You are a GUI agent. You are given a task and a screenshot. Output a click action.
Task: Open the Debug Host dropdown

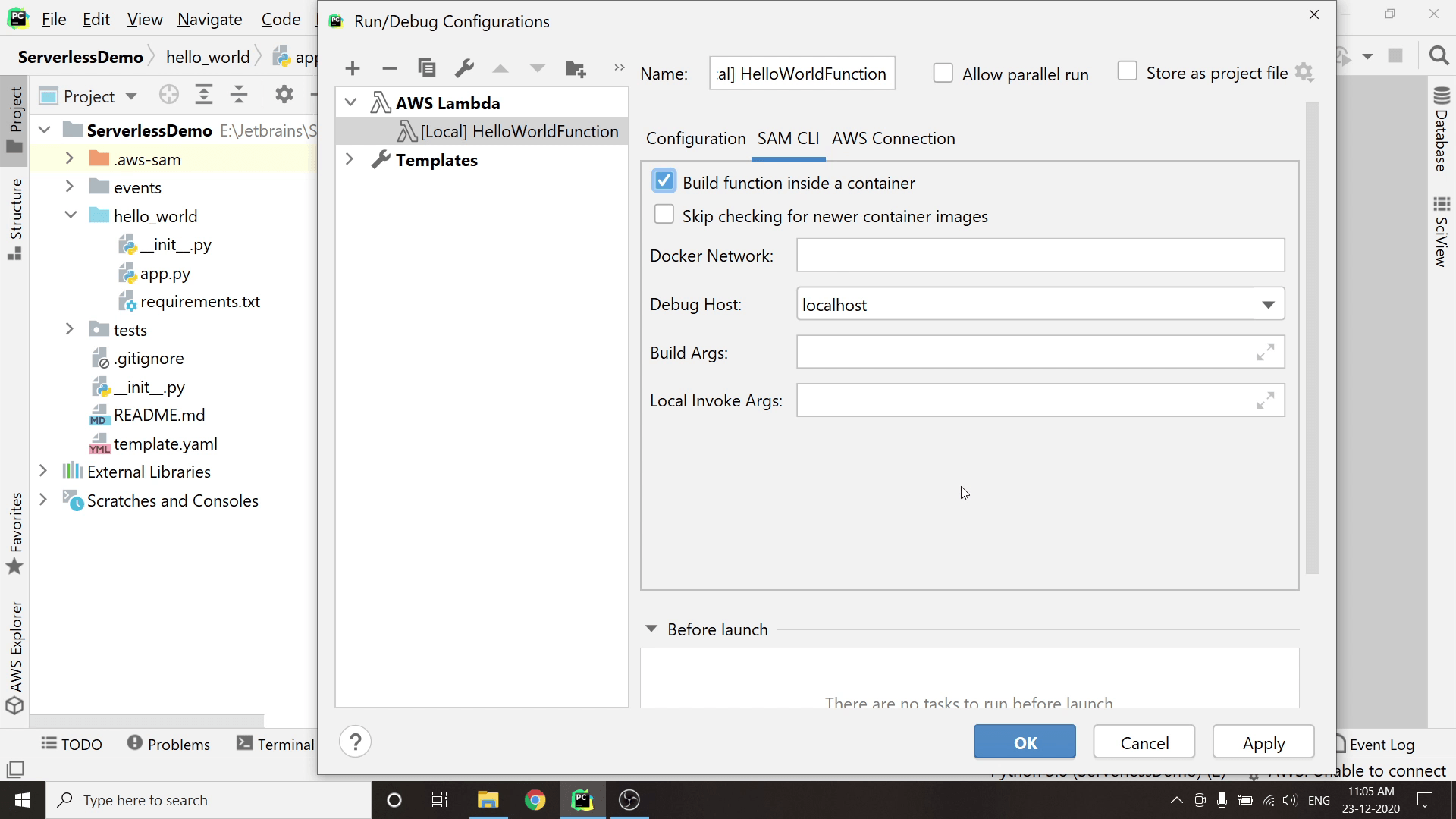click(1267, 305)
